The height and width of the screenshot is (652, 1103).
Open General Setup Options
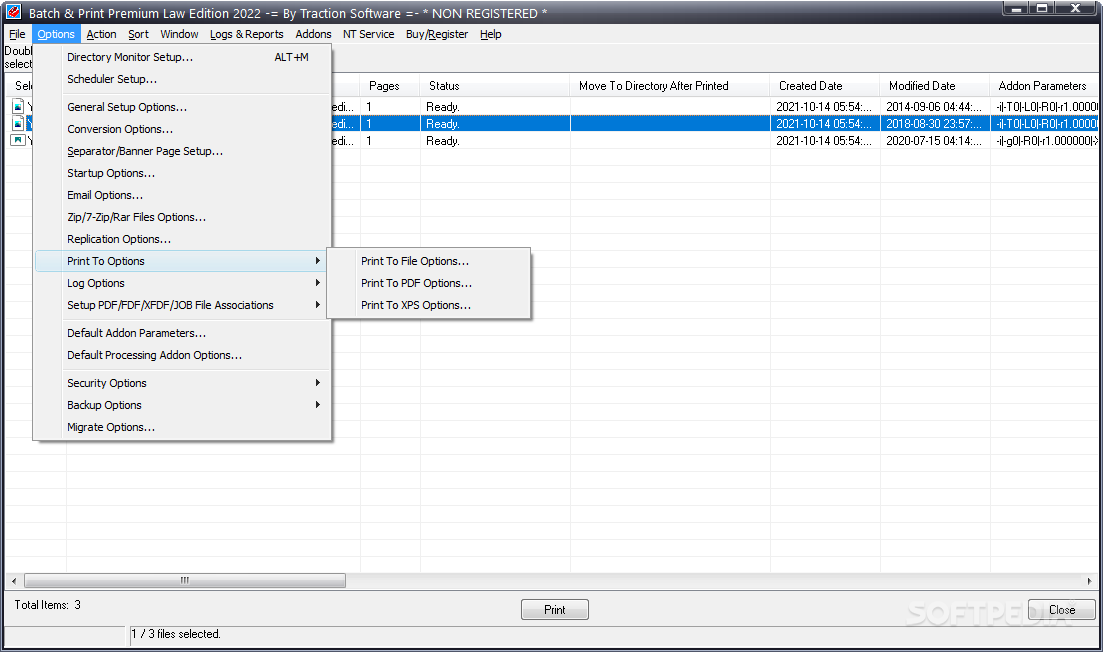[182, 107]
